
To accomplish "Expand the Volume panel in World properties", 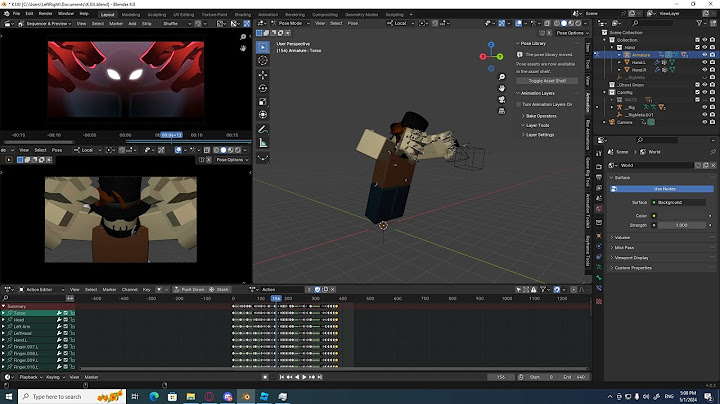I will pos(620,238).
